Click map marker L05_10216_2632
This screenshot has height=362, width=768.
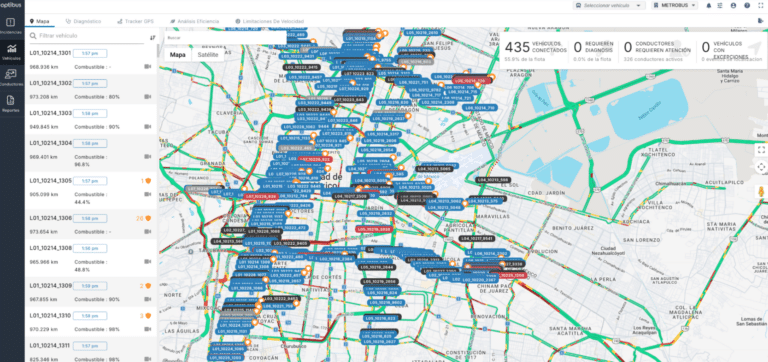click(376, 214)
